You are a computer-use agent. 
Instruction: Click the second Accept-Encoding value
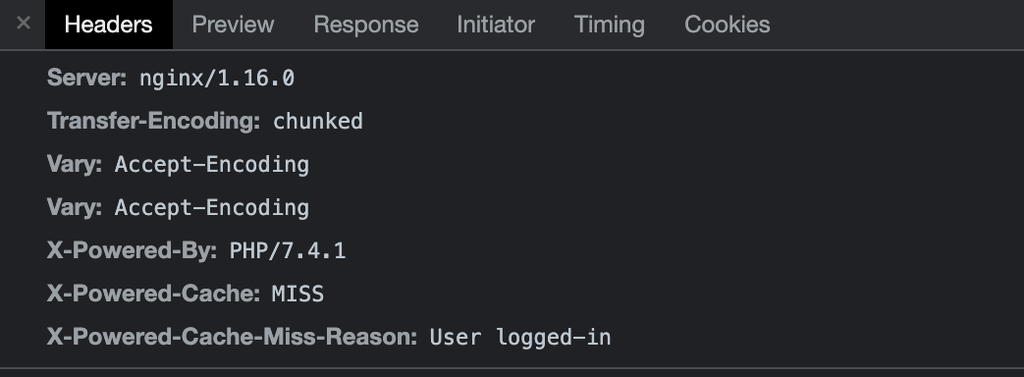pyautogui.click(x=212, y=208)
